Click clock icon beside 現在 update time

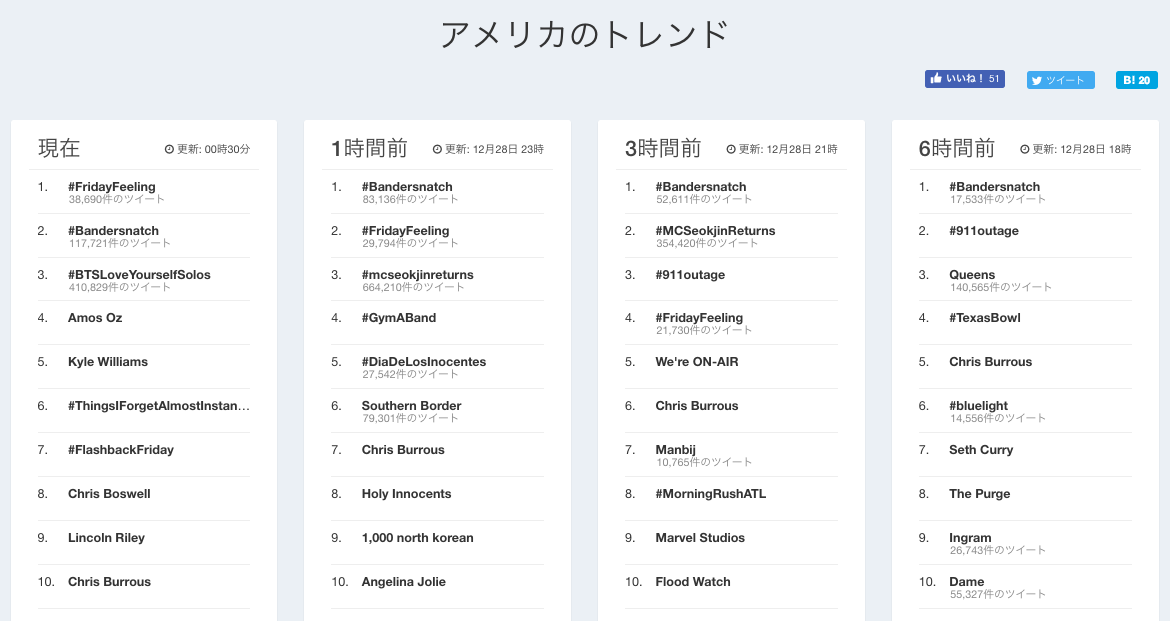169,149
